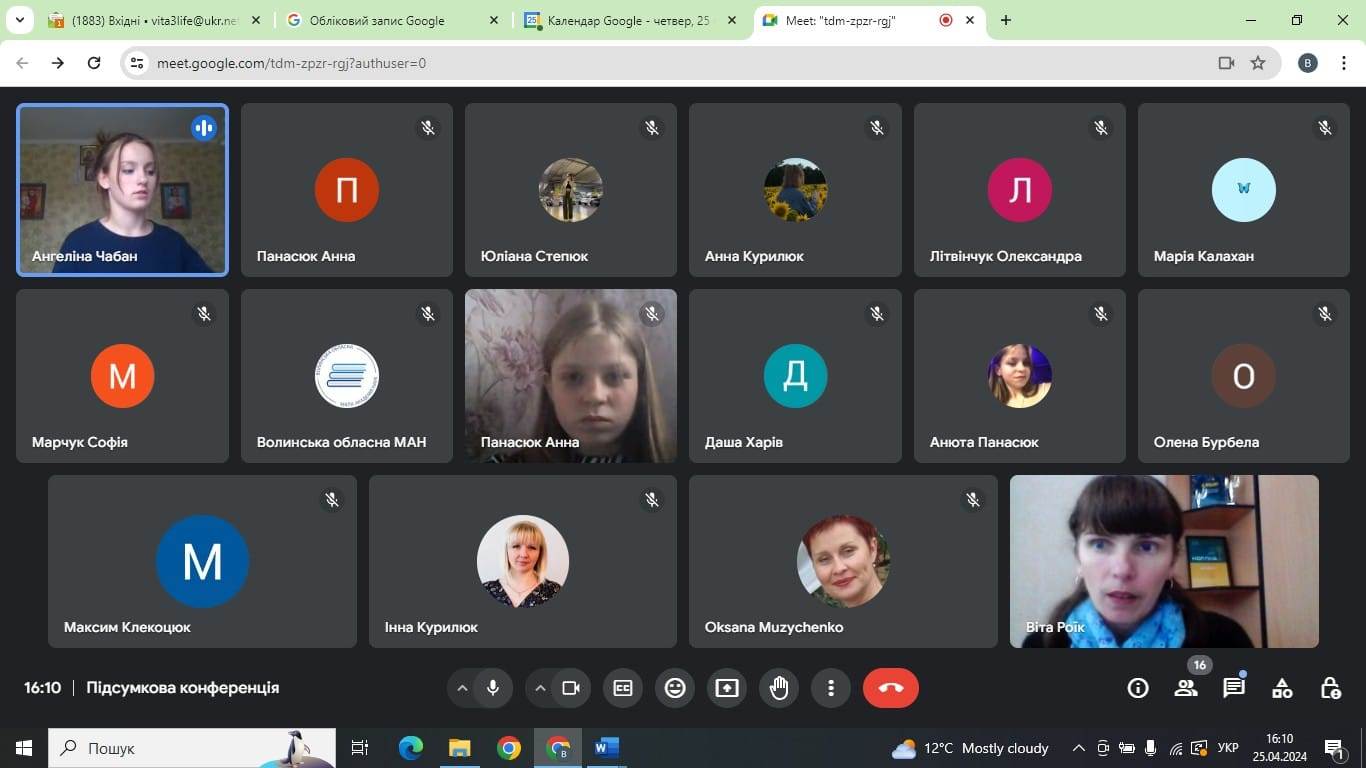Switch to the Обліковий запис Google tab
Screen dimensions: 1366x768
click(x=390, y=20)
